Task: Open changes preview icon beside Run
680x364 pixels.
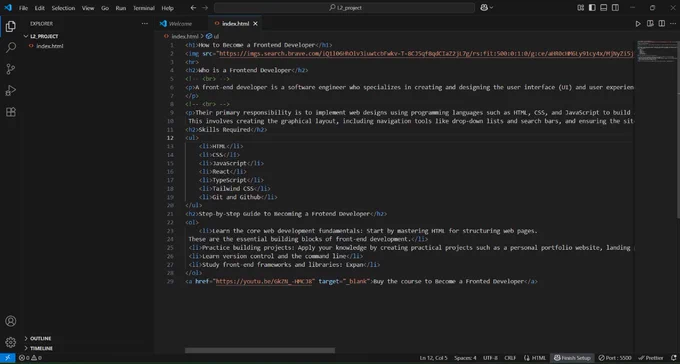Action: (650, 24)
